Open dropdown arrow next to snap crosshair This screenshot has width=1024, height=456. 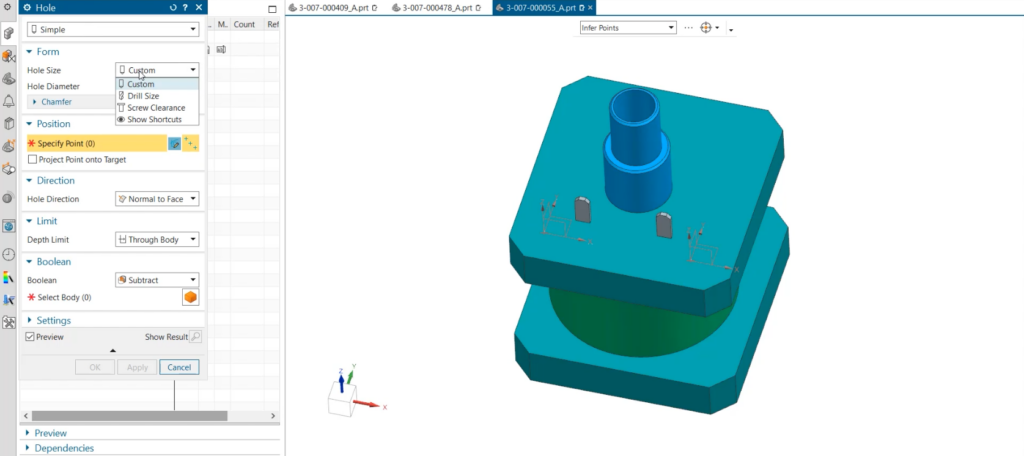pos(717,28)
